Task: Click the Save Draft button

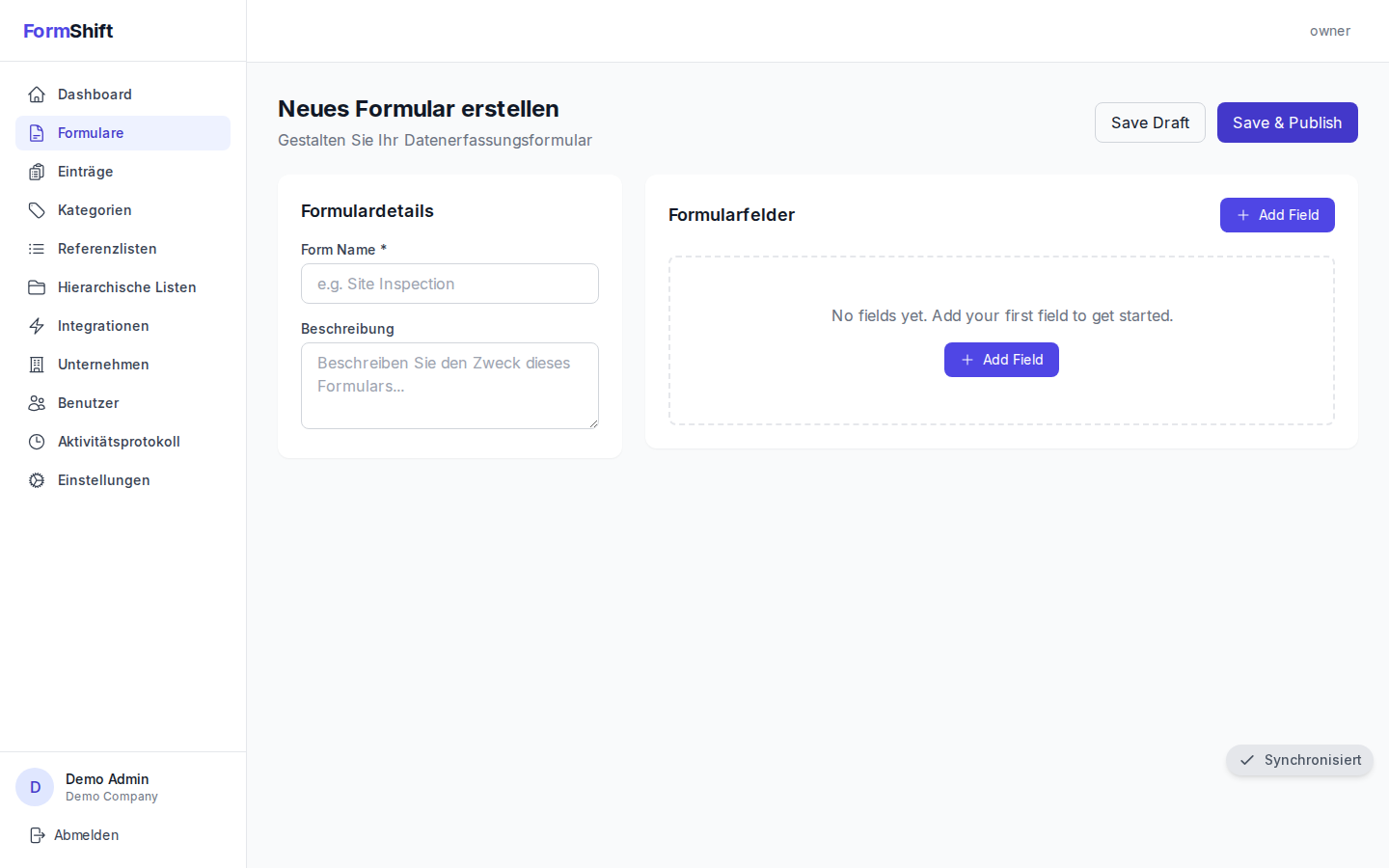Action: (x=1150, y=122)
